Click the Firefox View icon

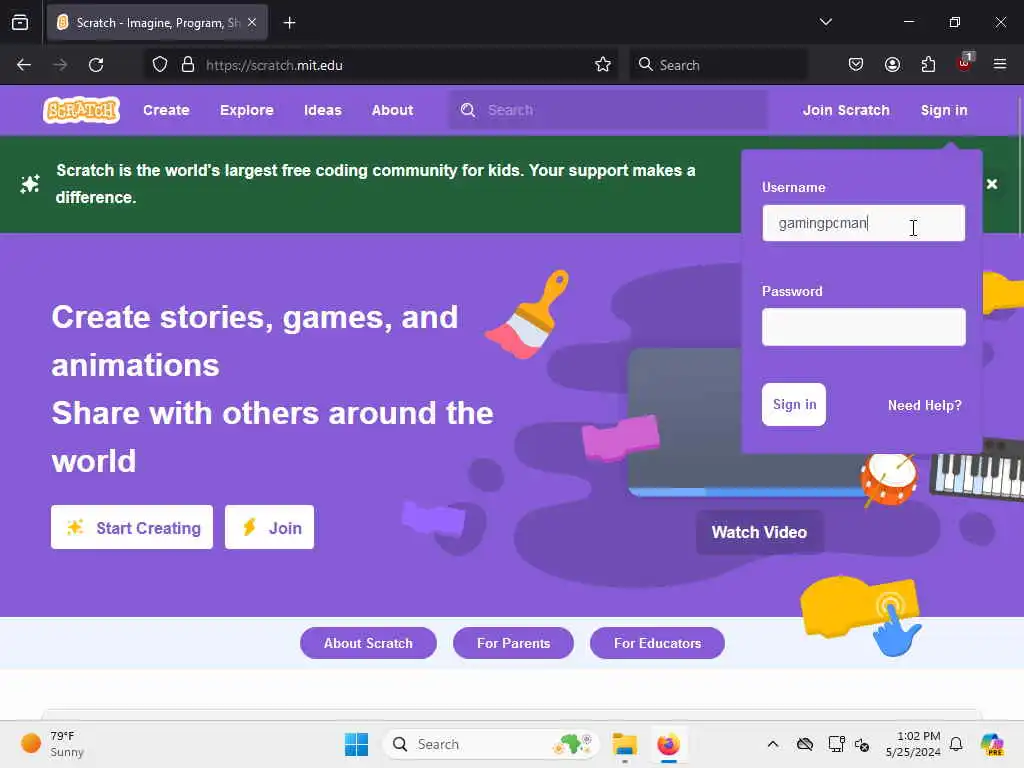[20, 23]
